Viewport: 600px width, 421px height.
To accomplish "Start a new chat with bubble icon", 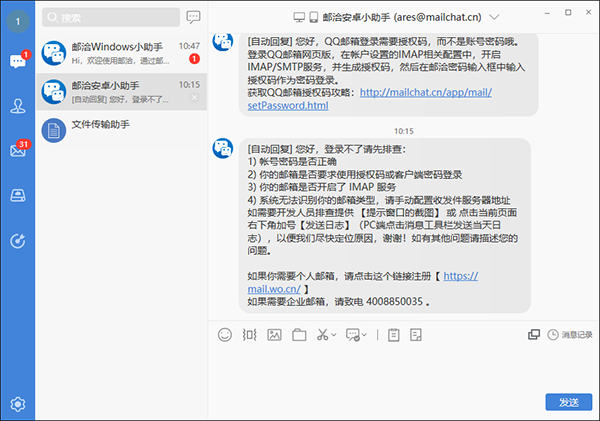I will coord(193,17).
